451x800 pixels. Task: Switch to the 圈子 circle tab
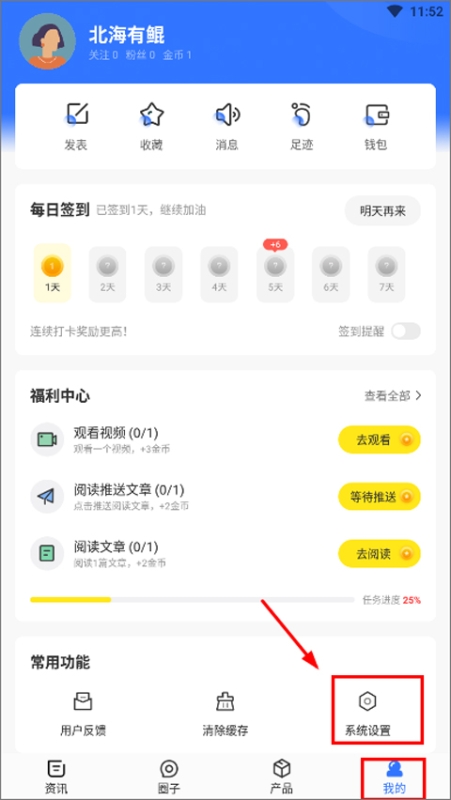tap(169, 778)
